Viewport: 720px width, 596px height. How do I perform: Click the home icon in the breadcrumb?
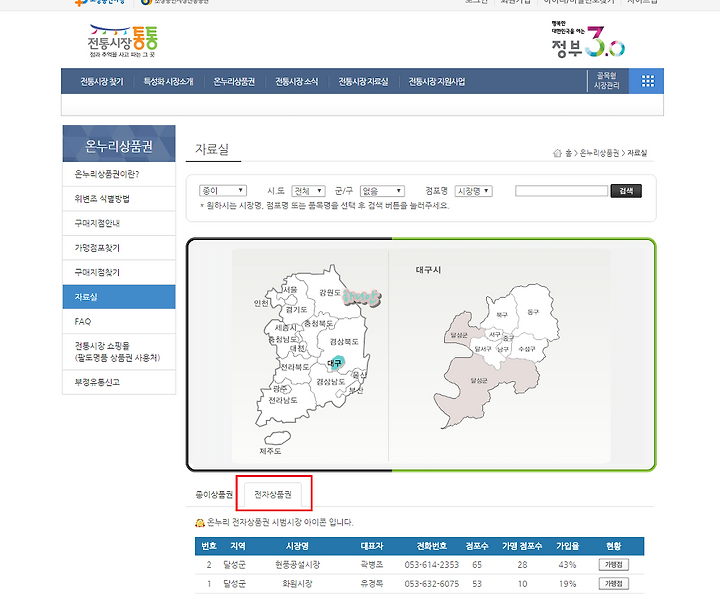click(557, 153)
